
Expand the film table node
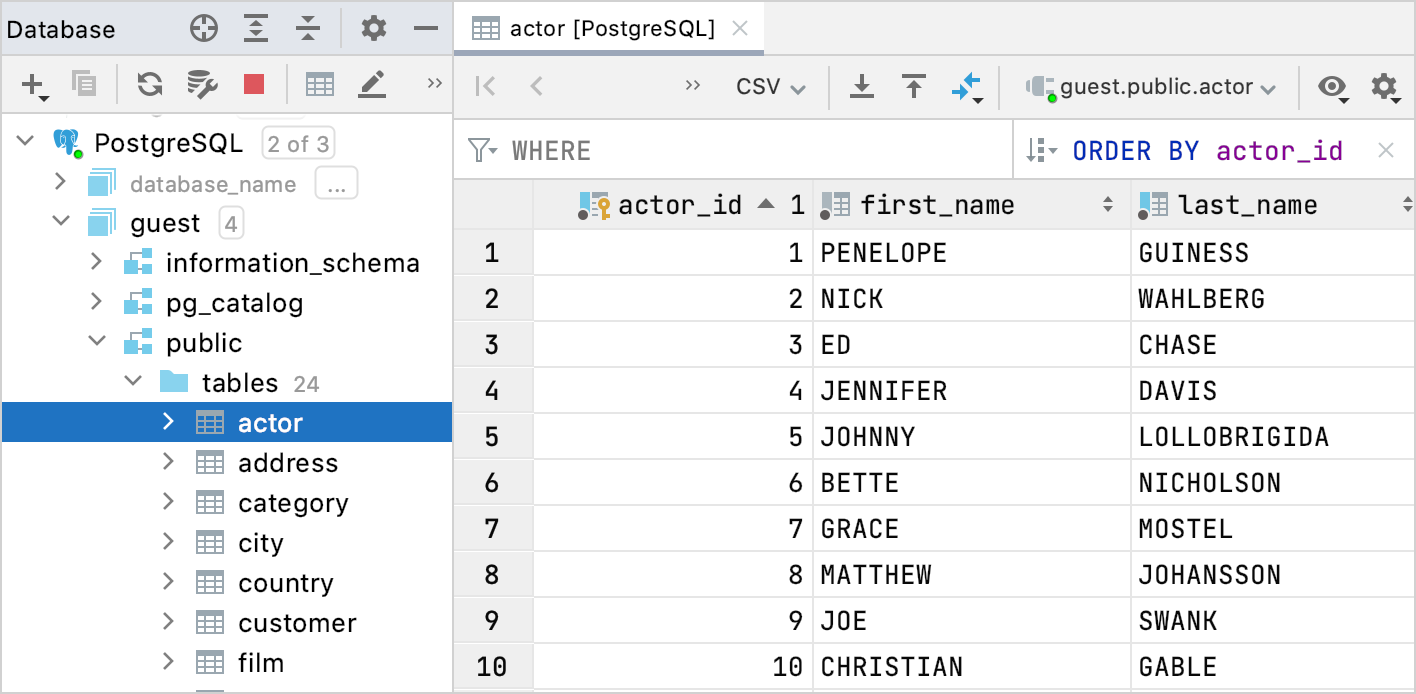[168, 662]
